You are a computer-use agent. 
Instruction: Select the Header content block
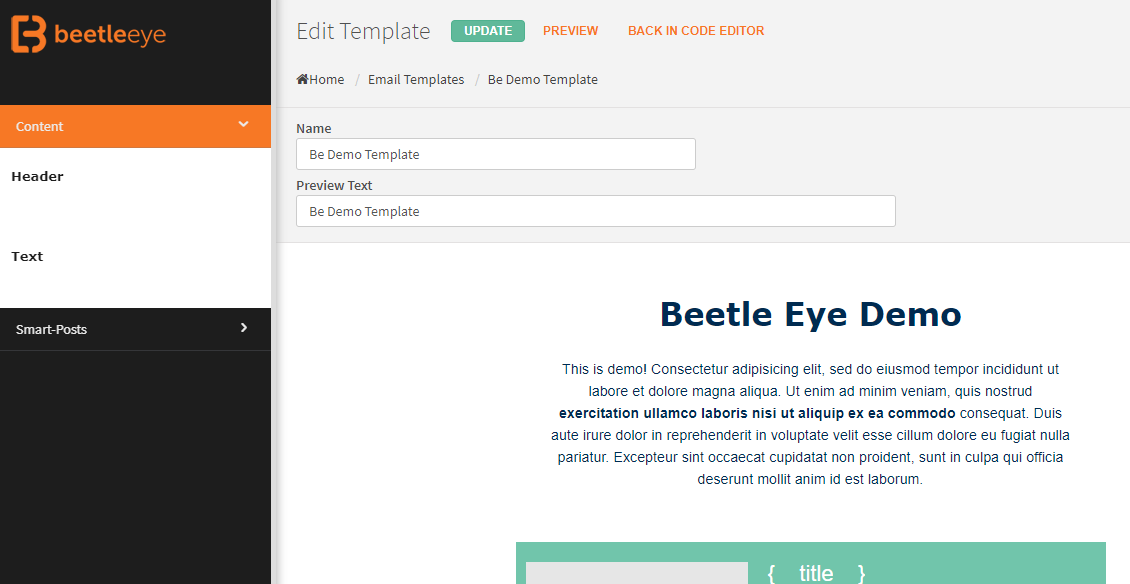click(x=37, y=177)
